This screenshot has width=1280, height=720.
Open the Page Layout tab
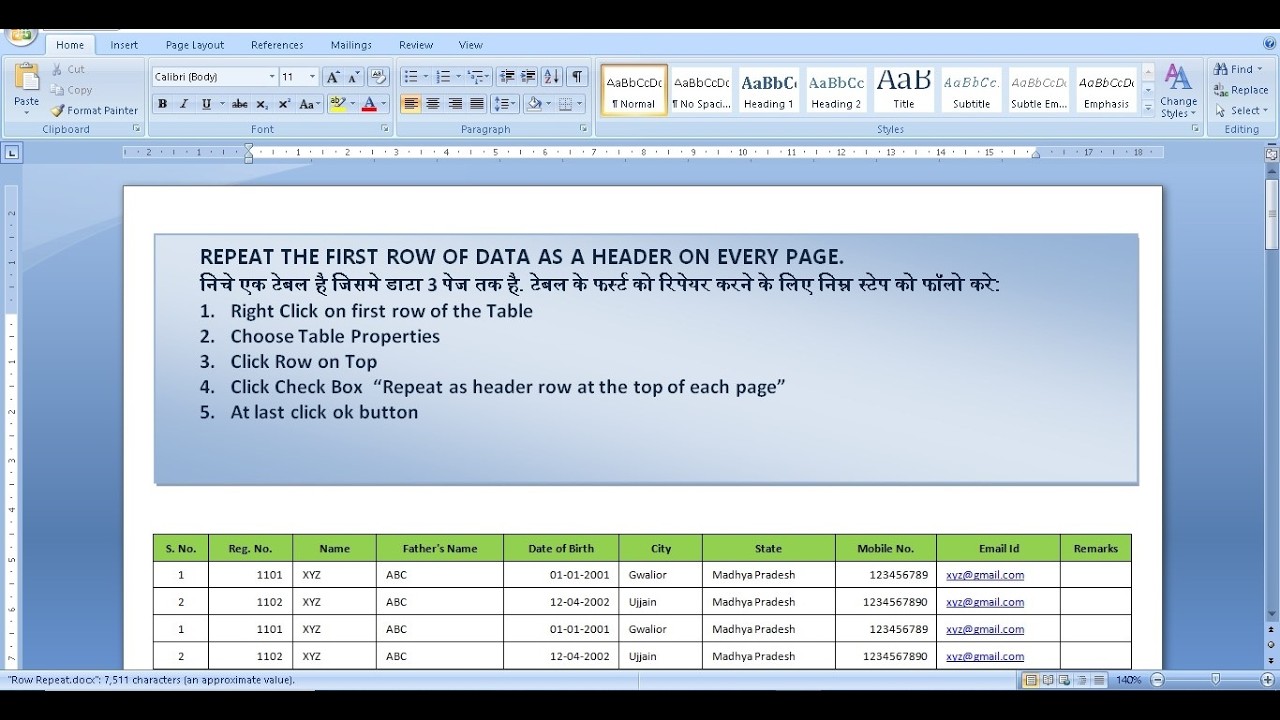pyautogui.click(x=195, y=45)
